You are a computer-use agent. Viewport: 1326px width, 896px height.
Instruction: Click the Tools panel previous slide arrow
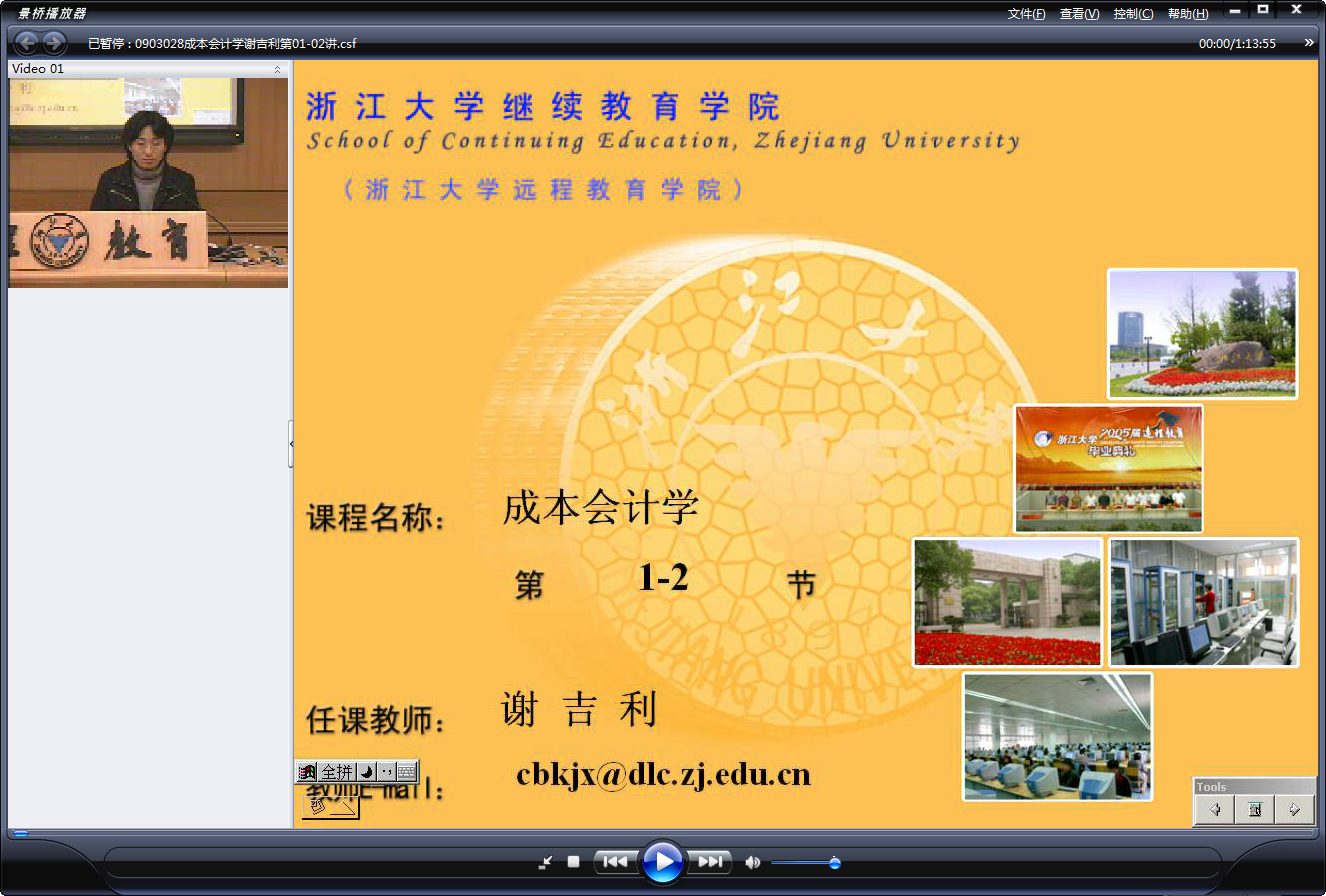1215,810
